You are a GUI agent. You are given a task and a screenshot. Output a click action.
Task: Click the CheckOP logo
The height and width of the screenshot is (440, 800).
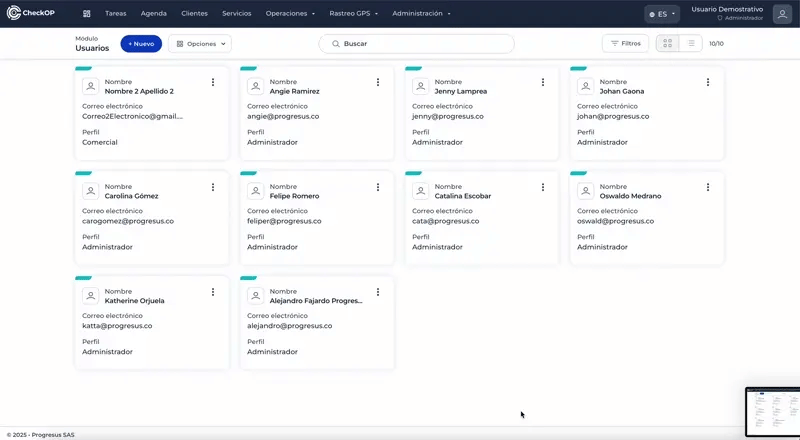click(x=31, y=13)
